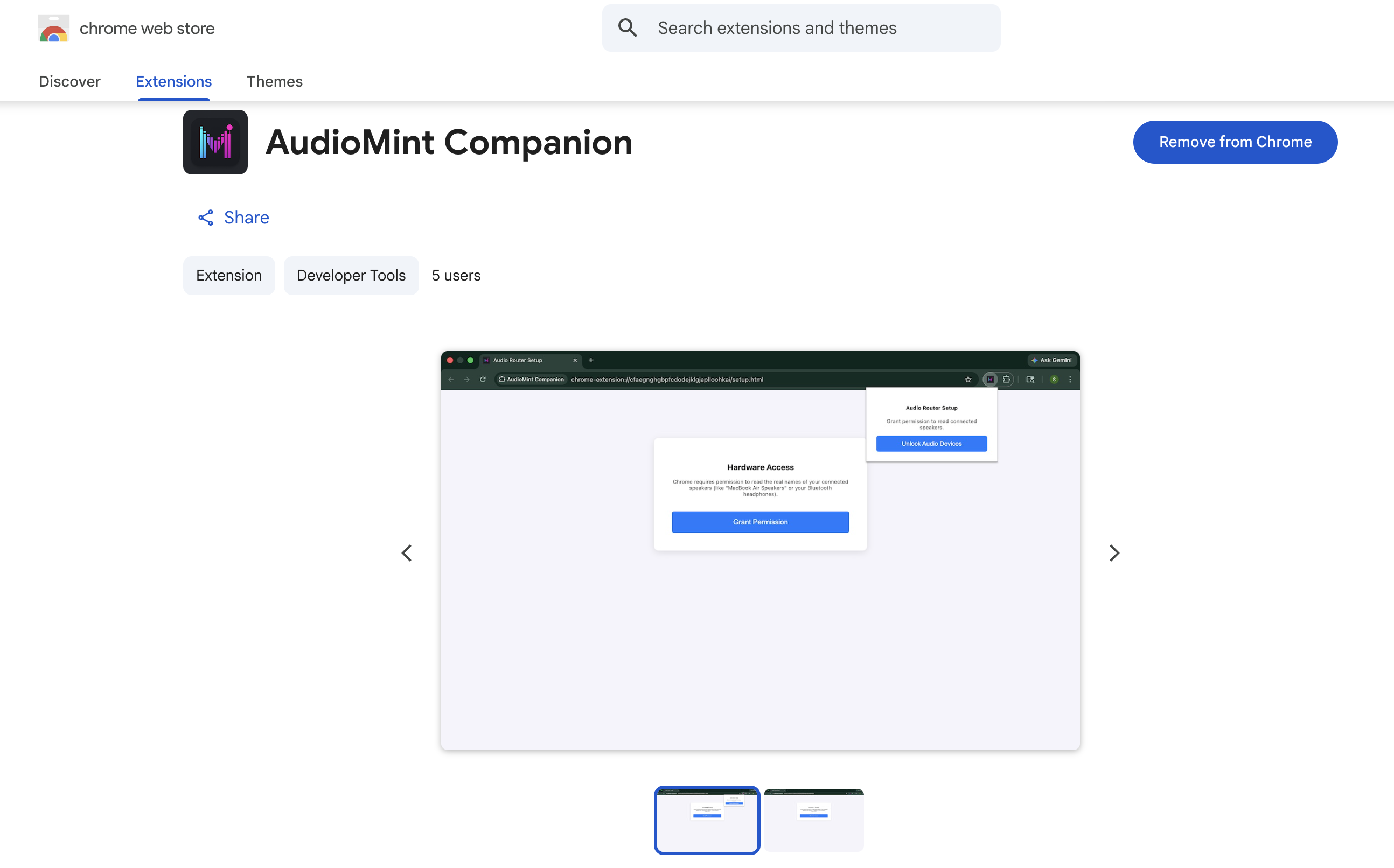Screen dimensions: 1394x868
Task: Click the Chrome Web Store logo
Action: point(53,28)
